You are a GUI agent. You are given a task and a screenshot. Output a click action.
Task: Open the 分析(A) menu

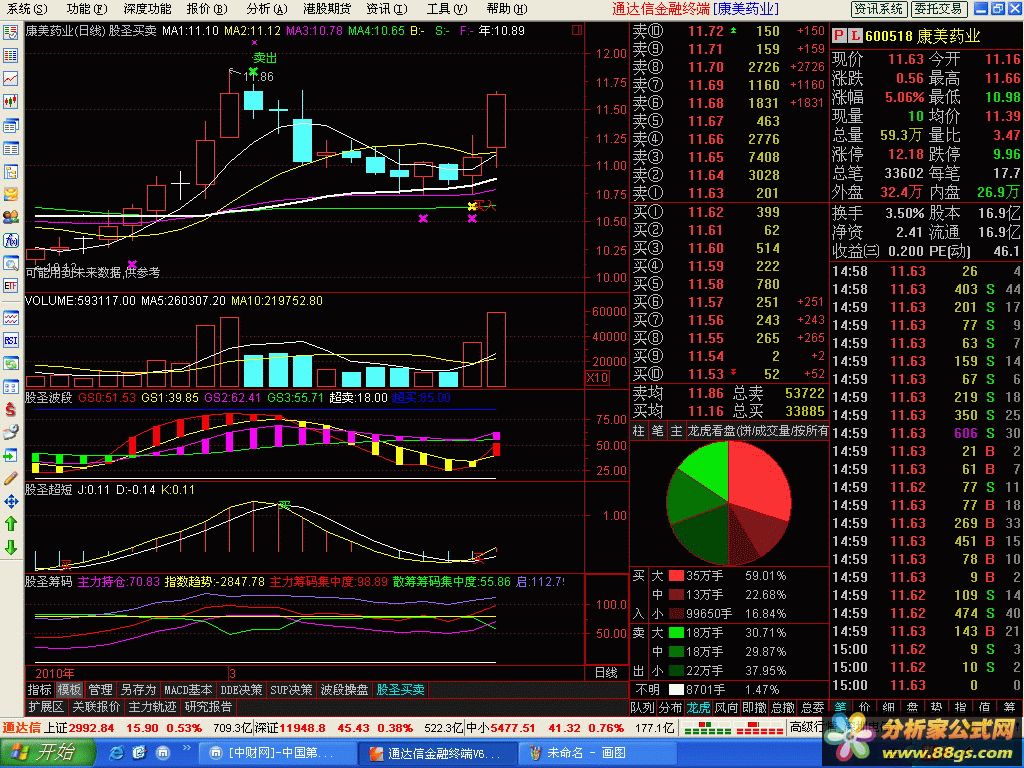[266, 8]
